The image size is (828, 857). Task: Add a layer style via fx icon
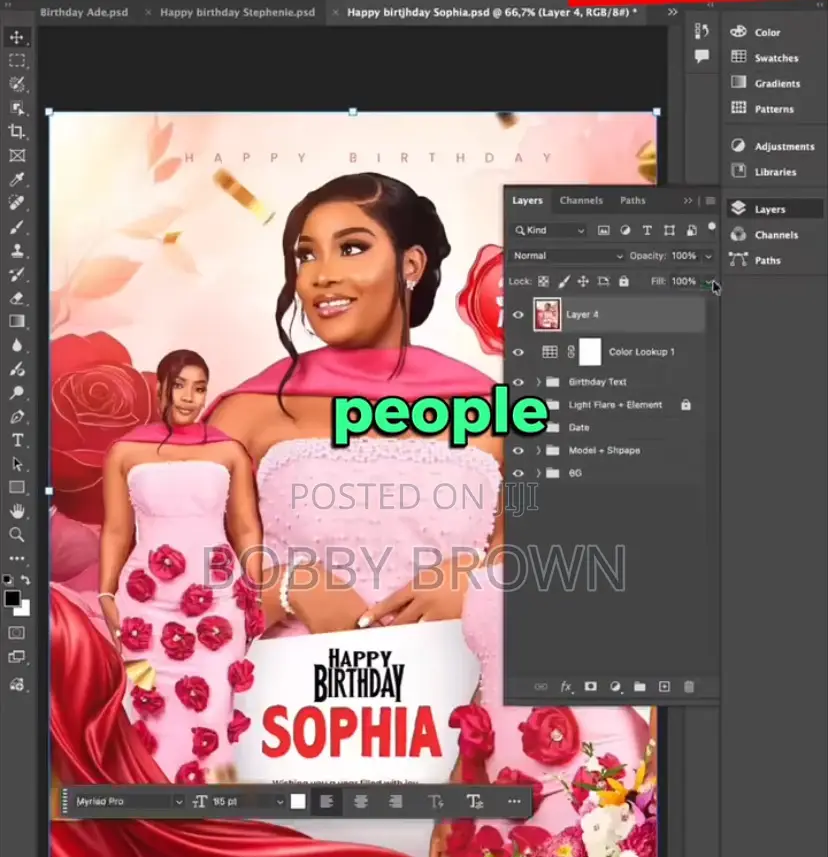[567, 686]
